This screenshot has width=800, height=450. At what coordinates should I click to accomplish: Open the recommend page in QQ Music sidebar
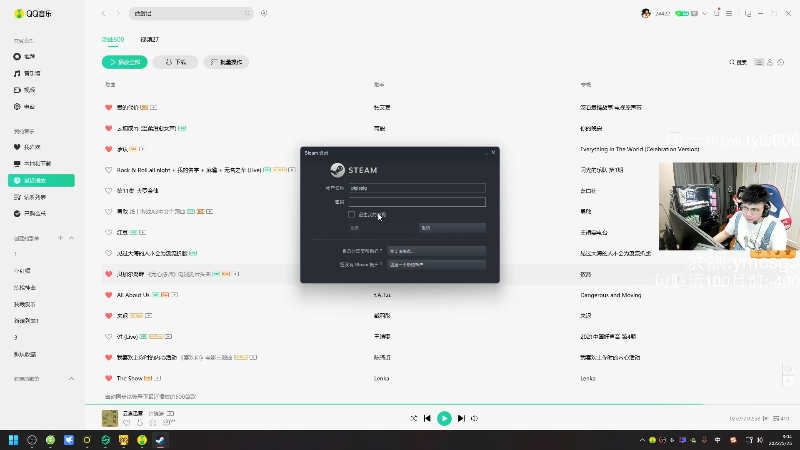25,57
